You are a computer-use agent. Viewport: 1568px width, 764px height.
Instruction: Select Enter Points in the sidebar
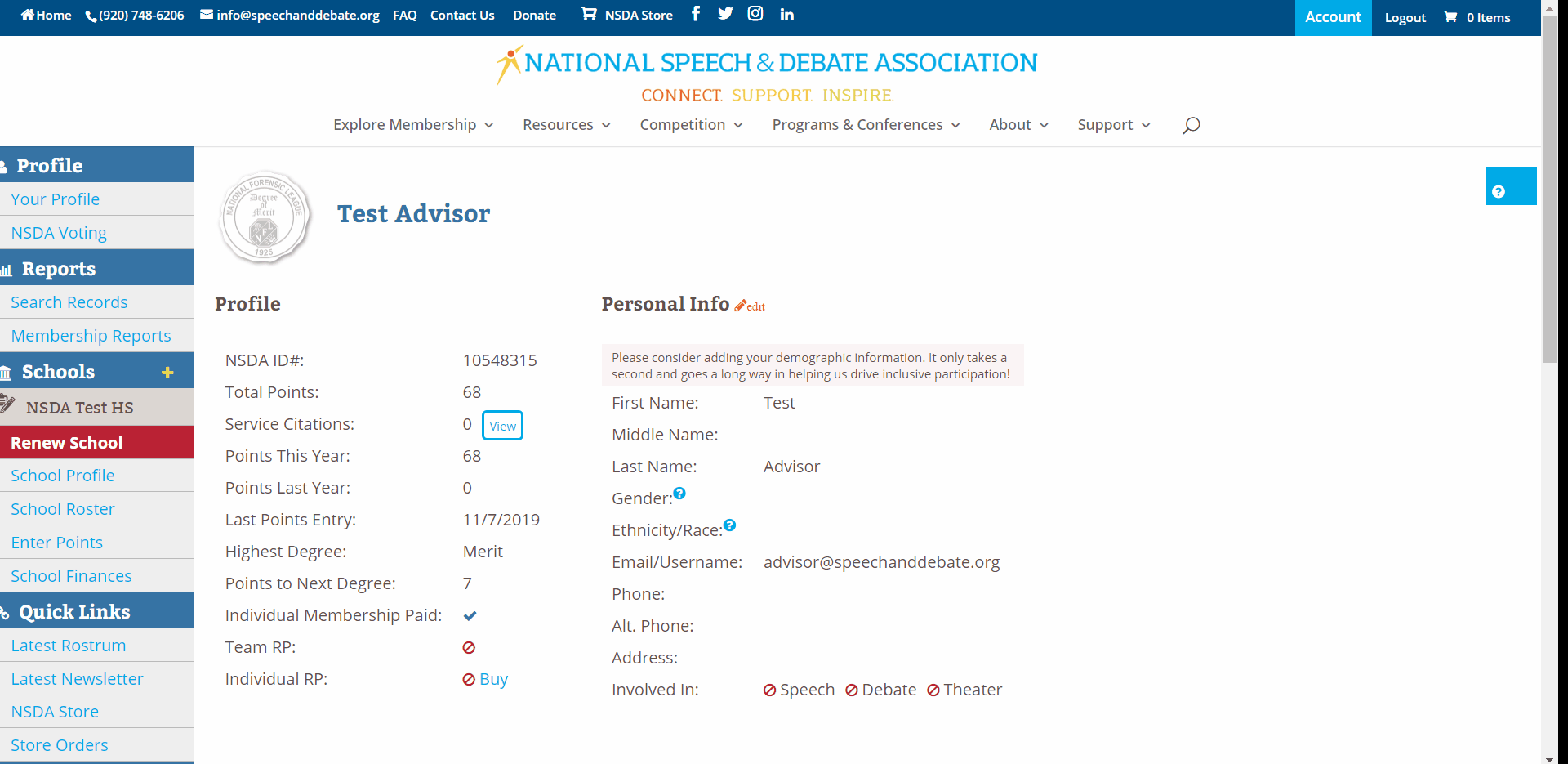coord(57,543)
